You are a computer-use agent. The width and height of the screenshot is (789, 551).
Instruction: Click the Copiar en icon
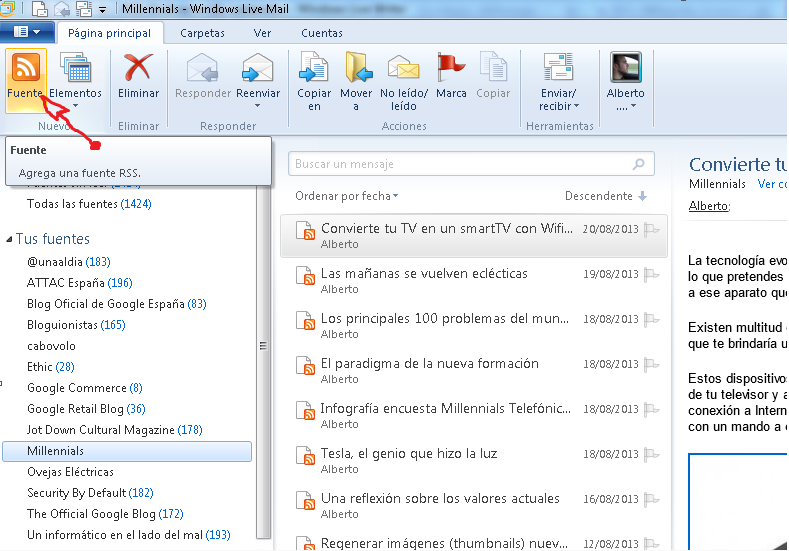point(314,67)
